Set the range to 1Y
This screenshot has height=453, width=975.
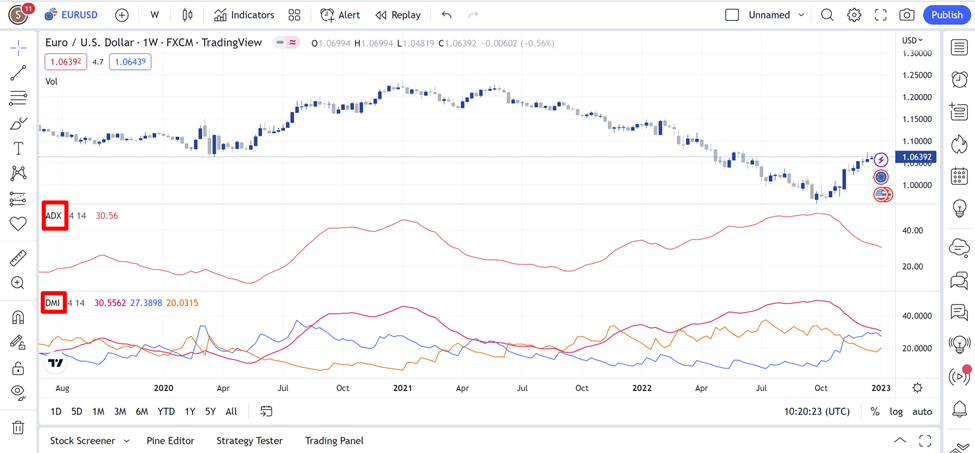coord(190,411)
